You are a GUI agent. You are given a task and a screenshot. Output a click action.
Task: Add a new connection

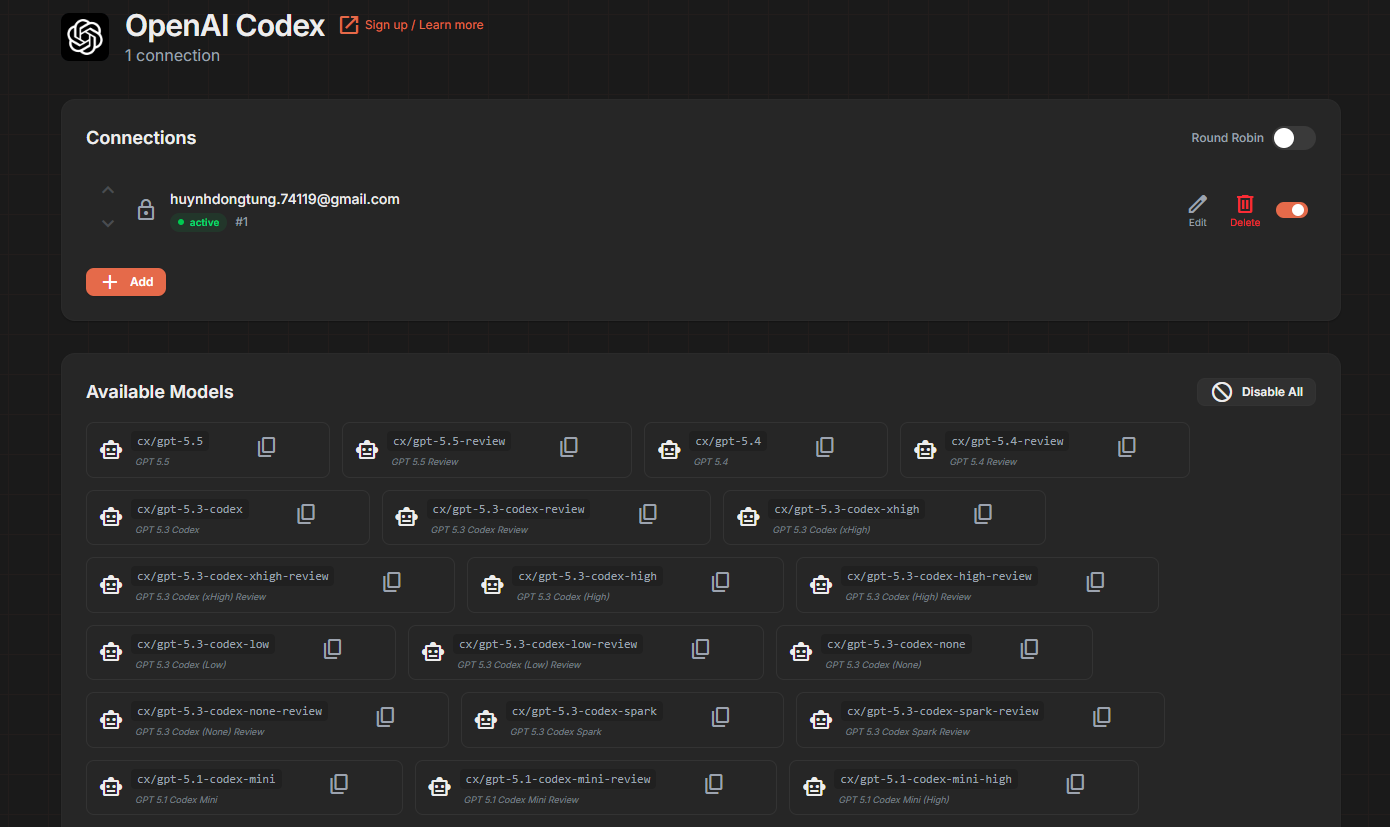tap(126, 282)
